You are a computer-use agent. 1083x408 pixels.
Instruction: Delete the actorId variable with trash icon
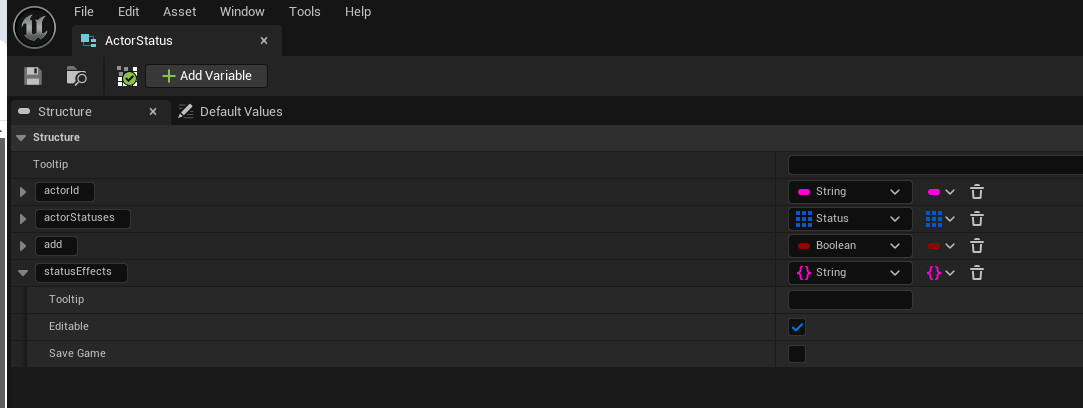tap(977, 192)
